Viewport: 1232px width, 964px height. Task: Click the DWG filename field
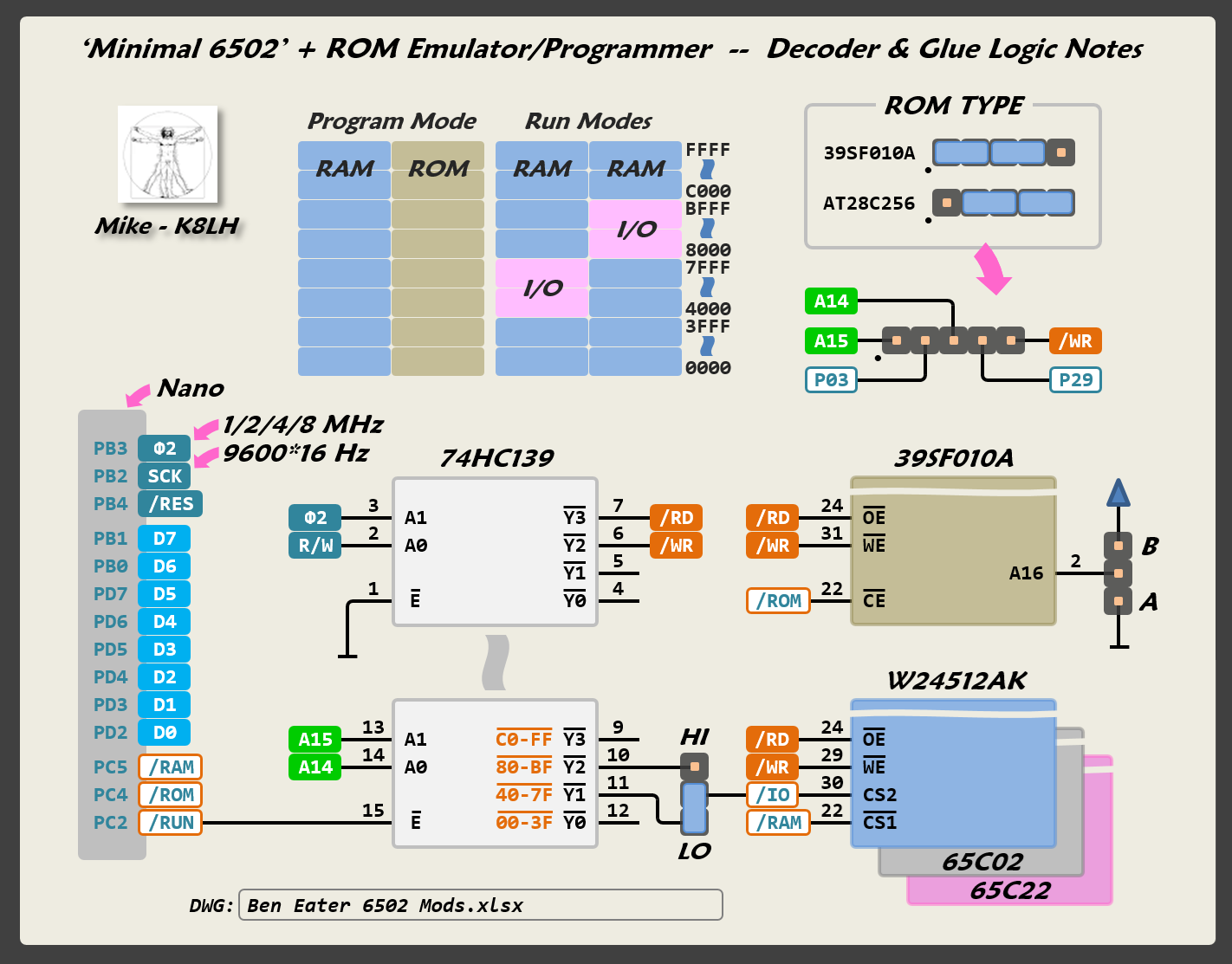point(480,905)
